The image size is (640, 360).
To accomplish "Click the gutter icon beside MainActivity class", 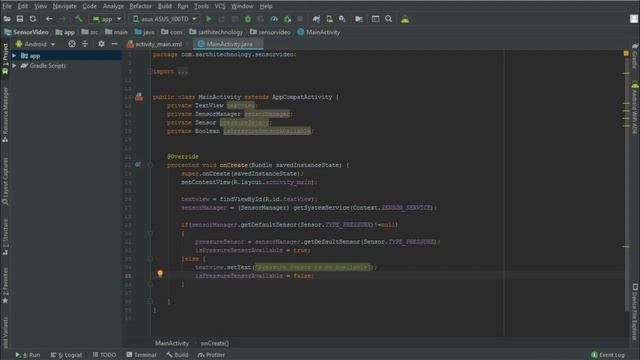I will [x=139, y=97].
